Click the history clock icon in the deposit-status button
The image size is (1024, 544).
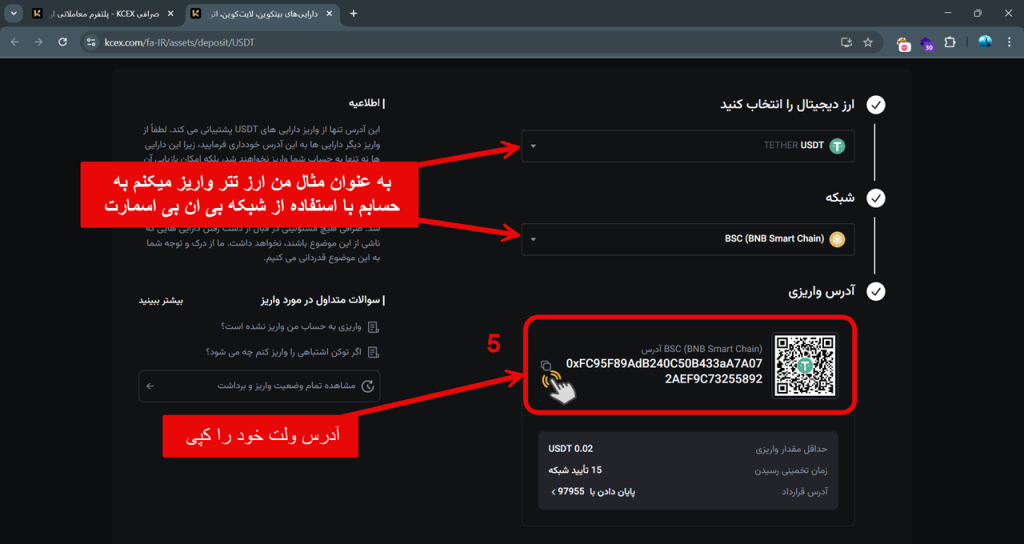click(368, 386)
